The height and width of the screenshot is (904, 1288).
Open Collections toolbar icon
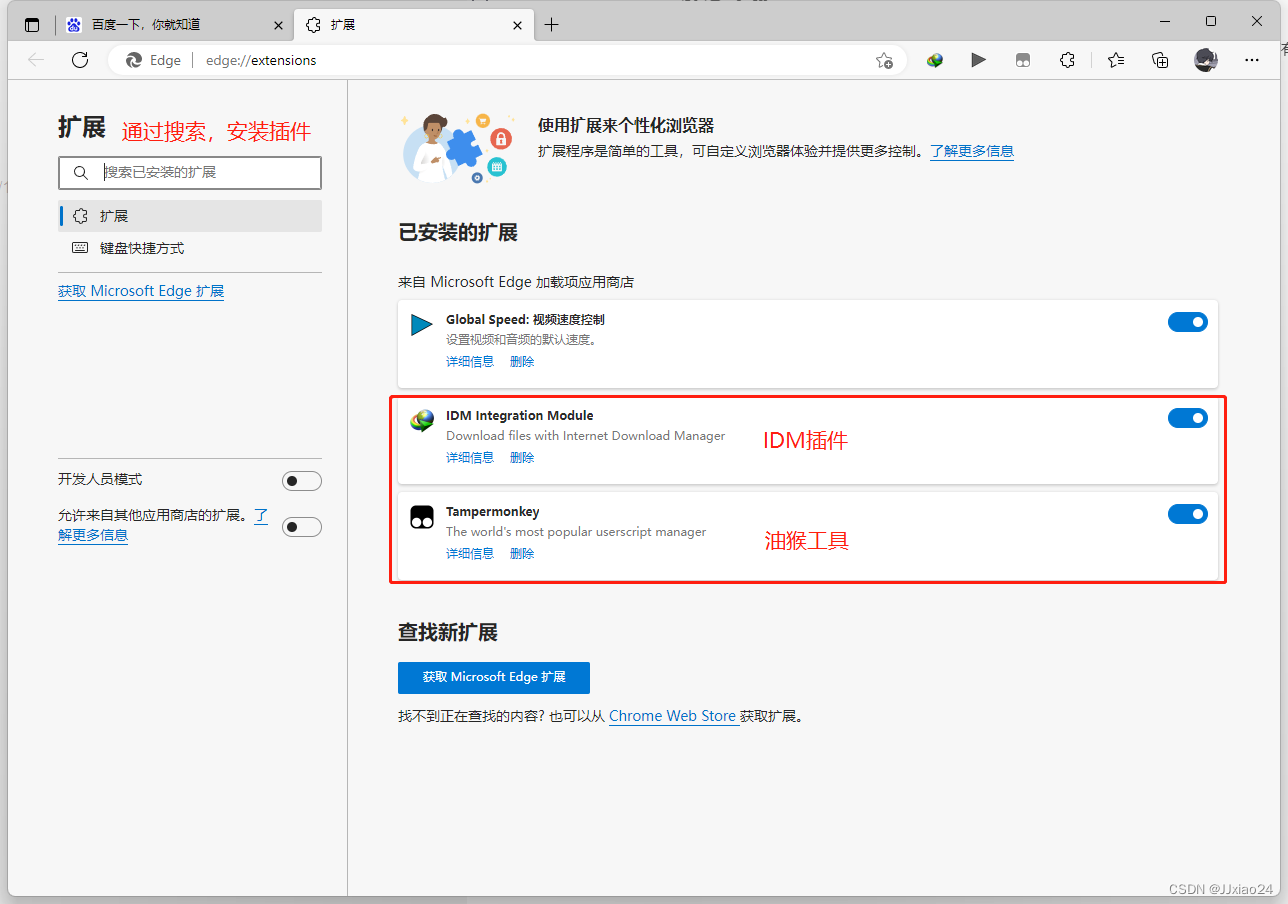1160,60
